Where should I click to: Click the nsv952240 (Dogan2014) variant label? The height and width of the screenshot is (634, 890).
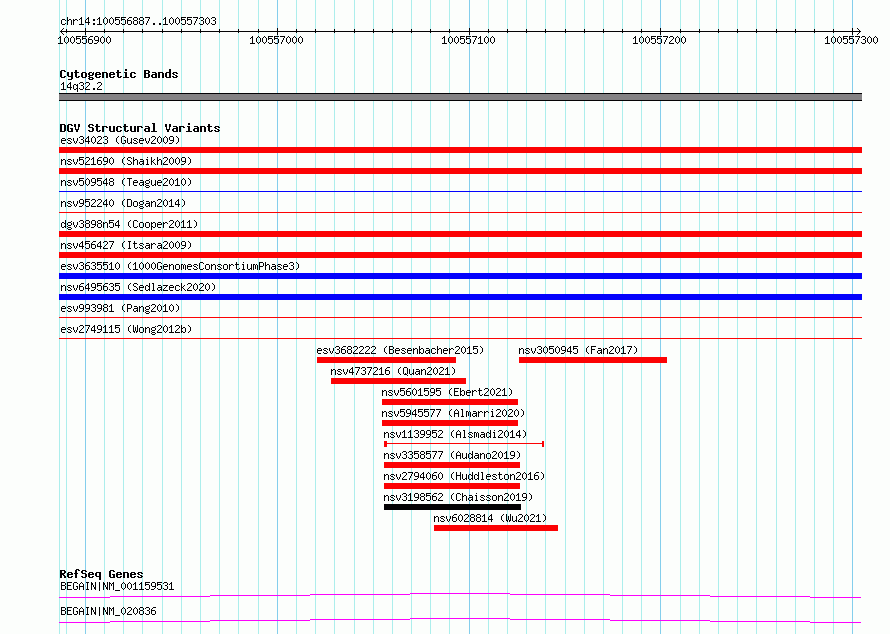[123, 203]
